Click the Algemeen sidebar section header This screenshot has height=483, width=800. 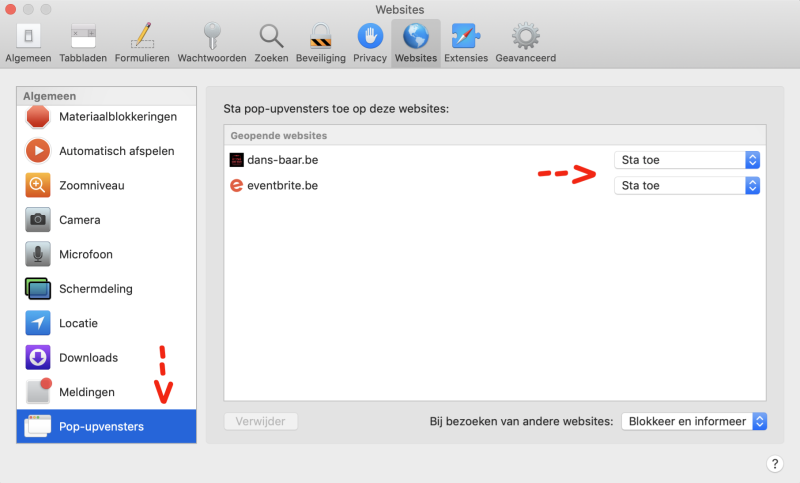click(x=106, y=96)
